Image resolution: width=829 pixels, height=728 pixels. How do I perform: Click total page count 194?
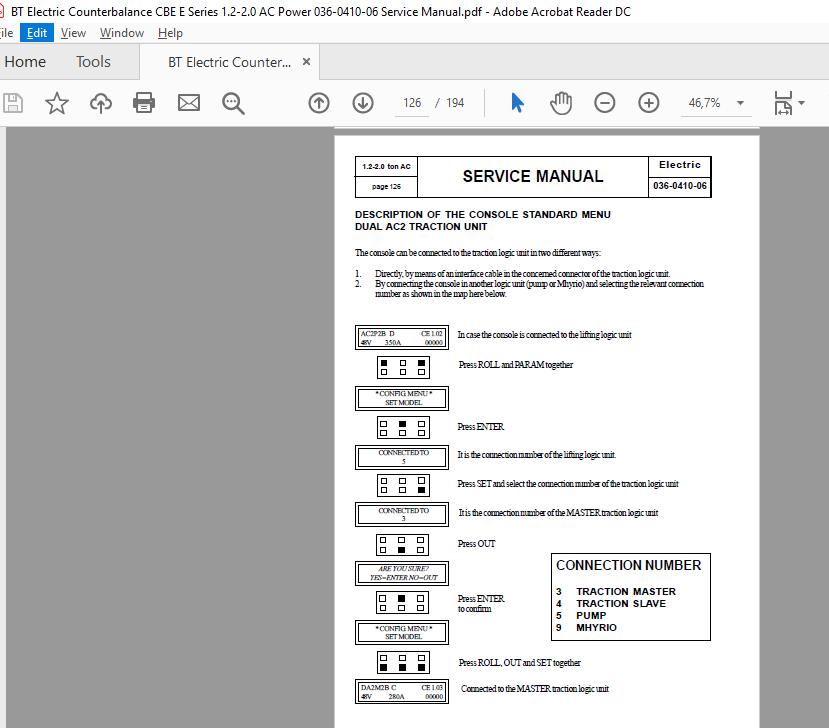(455, 103)
